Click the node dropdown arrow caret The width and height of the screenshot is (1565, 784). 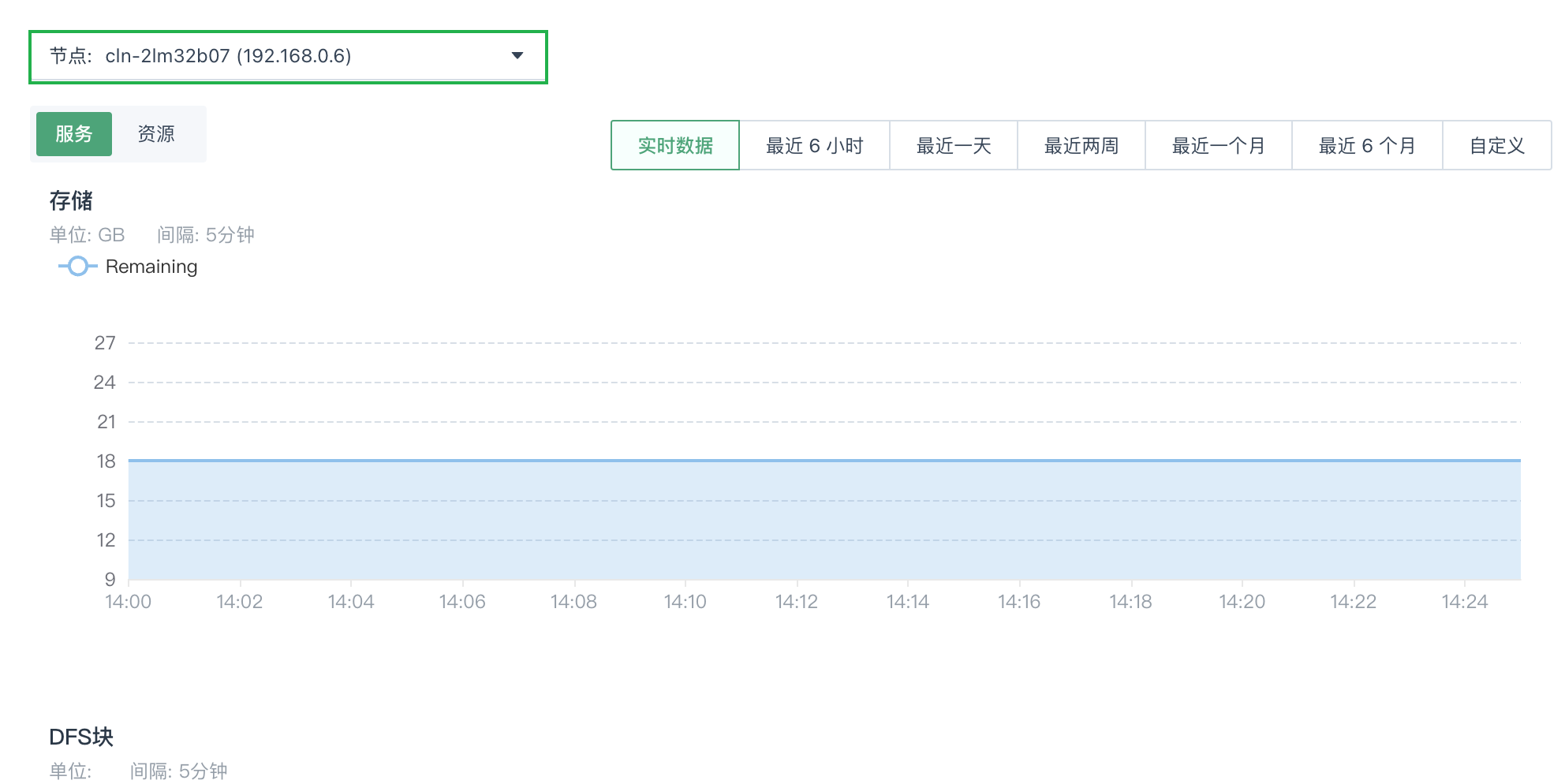point(517,55)
